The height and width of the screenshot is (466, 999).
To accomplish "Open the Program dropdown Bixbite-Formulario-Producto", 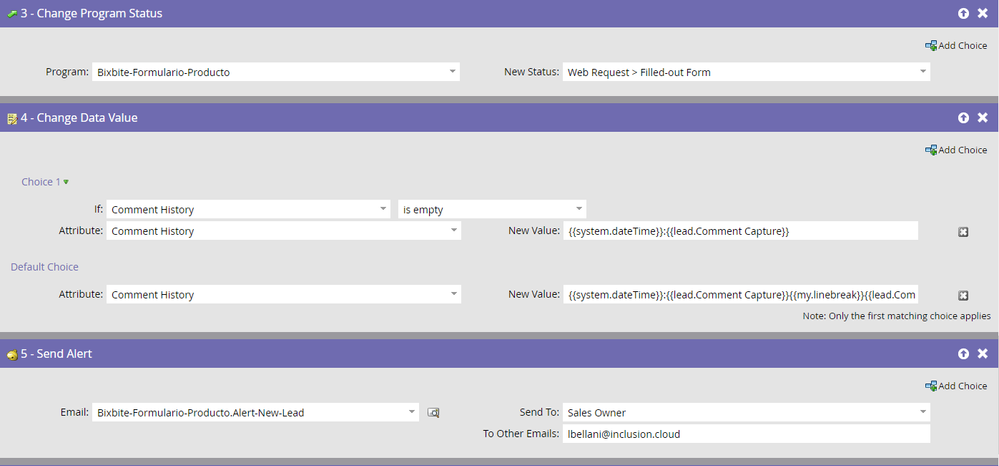I will click(276, 72).
